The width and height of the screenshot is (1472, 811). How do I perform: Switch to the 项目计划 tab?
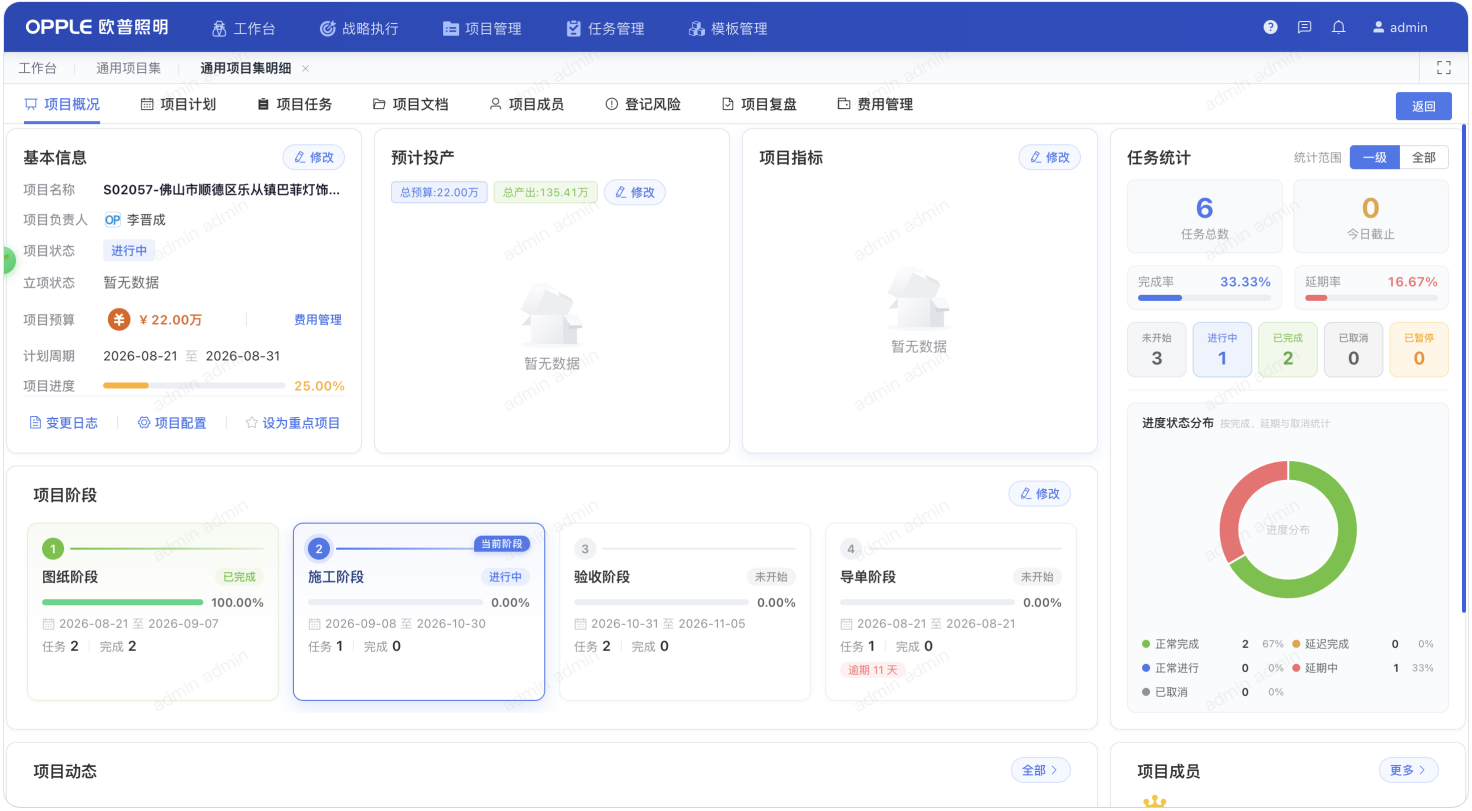[178, 104]
